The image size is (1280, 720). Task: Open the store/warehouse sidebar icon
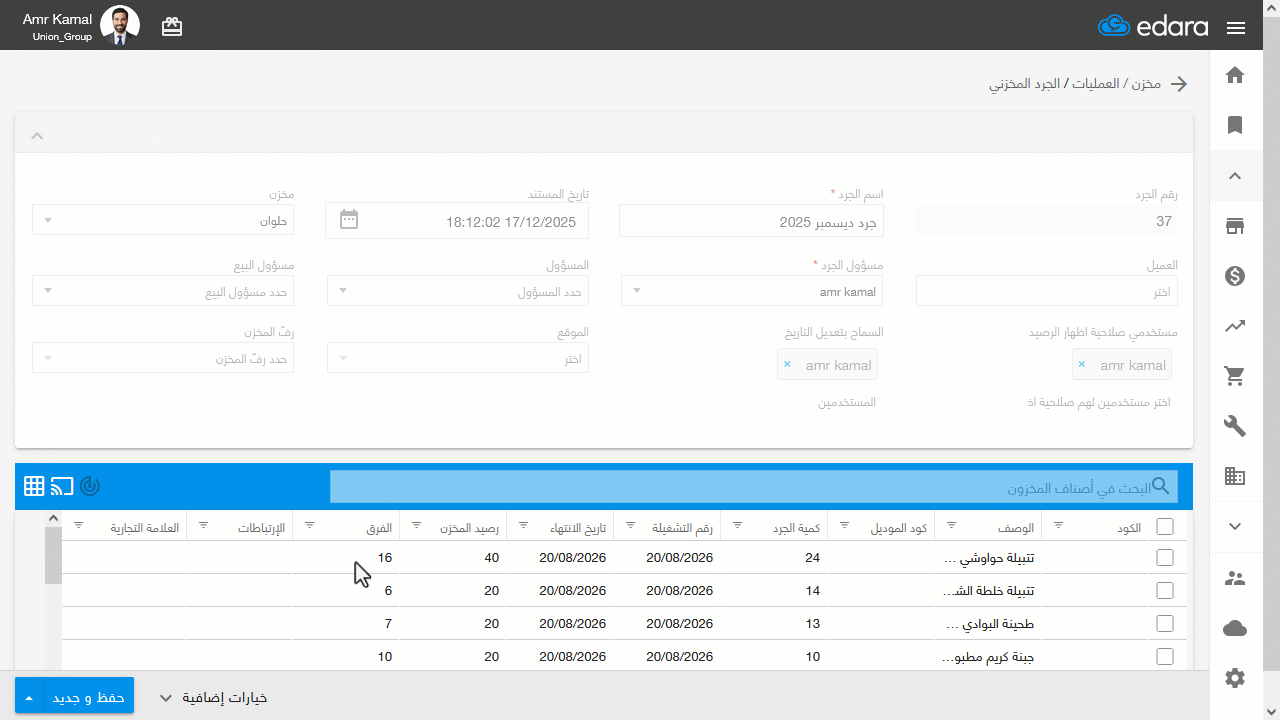click(1235, 226)
